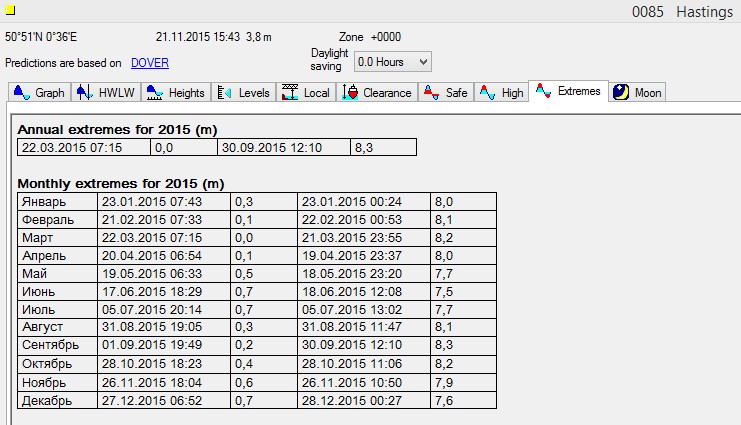Image resolution: width=741 pixels, height=425 pixels.
Task: Select the Октябрь month cell
Action: pos(57,364)
